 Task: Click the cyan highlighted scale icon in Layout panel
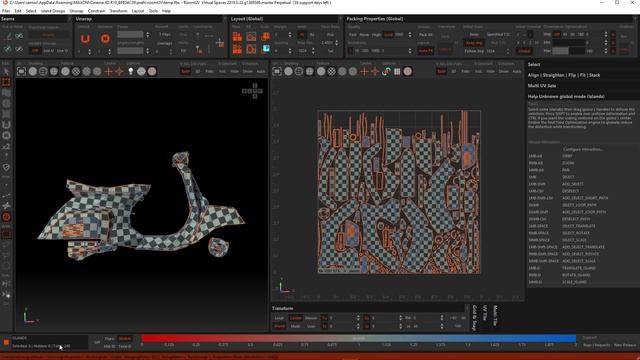coord(266,49)
